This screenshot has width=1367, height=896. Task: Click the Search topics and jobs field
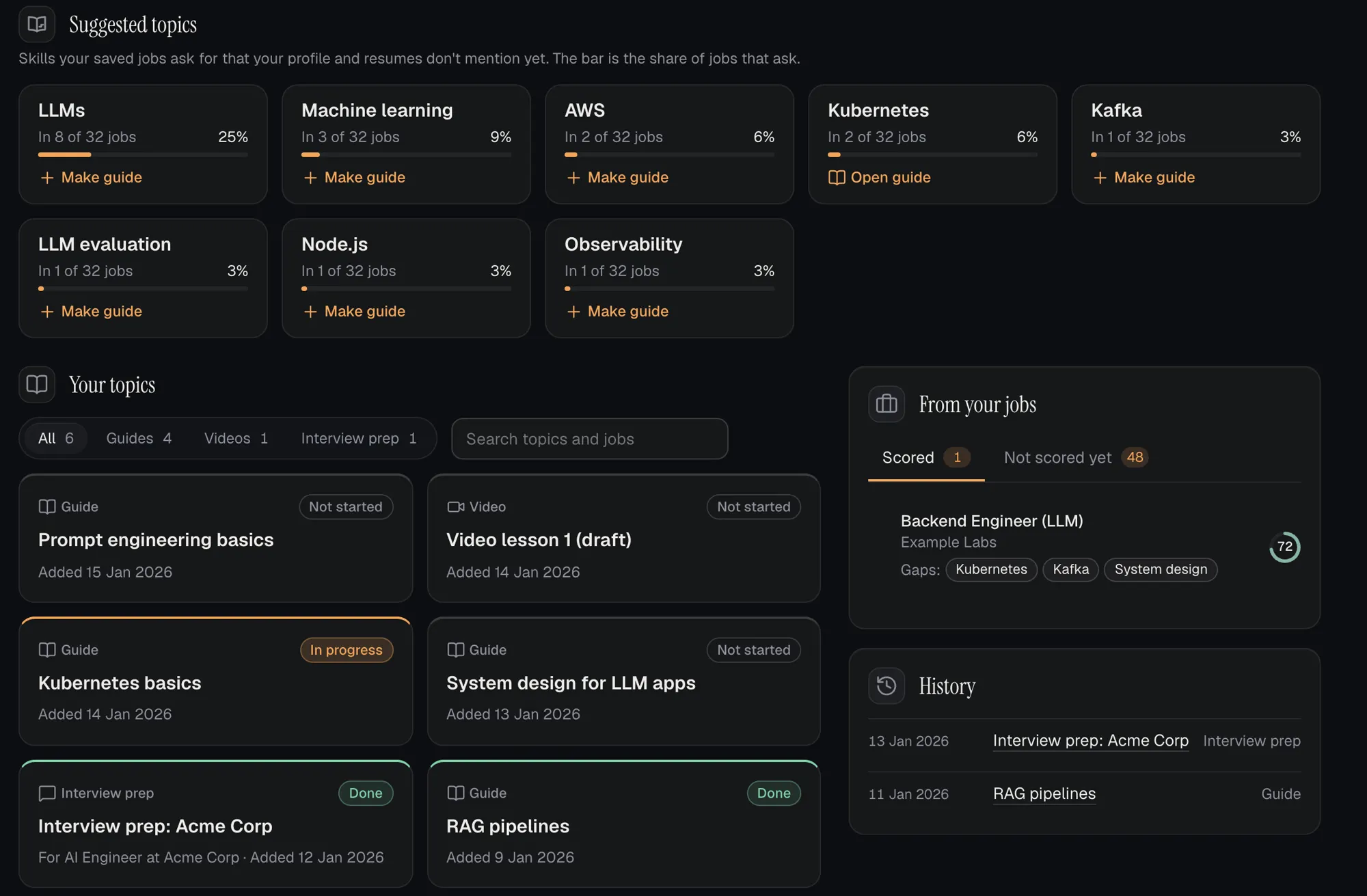click(590, 439)
